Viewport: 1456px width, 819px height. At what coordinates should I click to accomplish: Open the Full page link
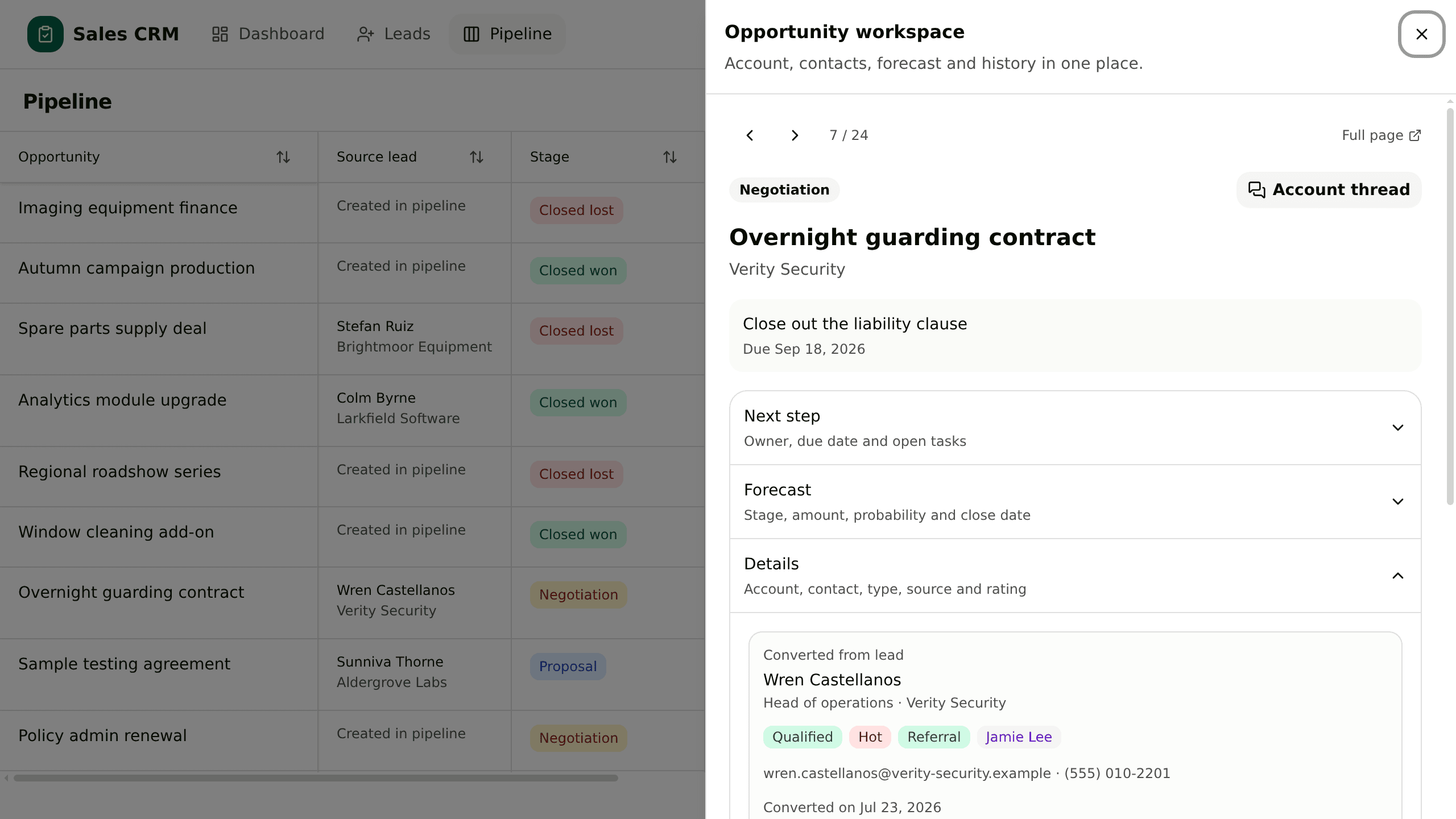[1381, 135]
